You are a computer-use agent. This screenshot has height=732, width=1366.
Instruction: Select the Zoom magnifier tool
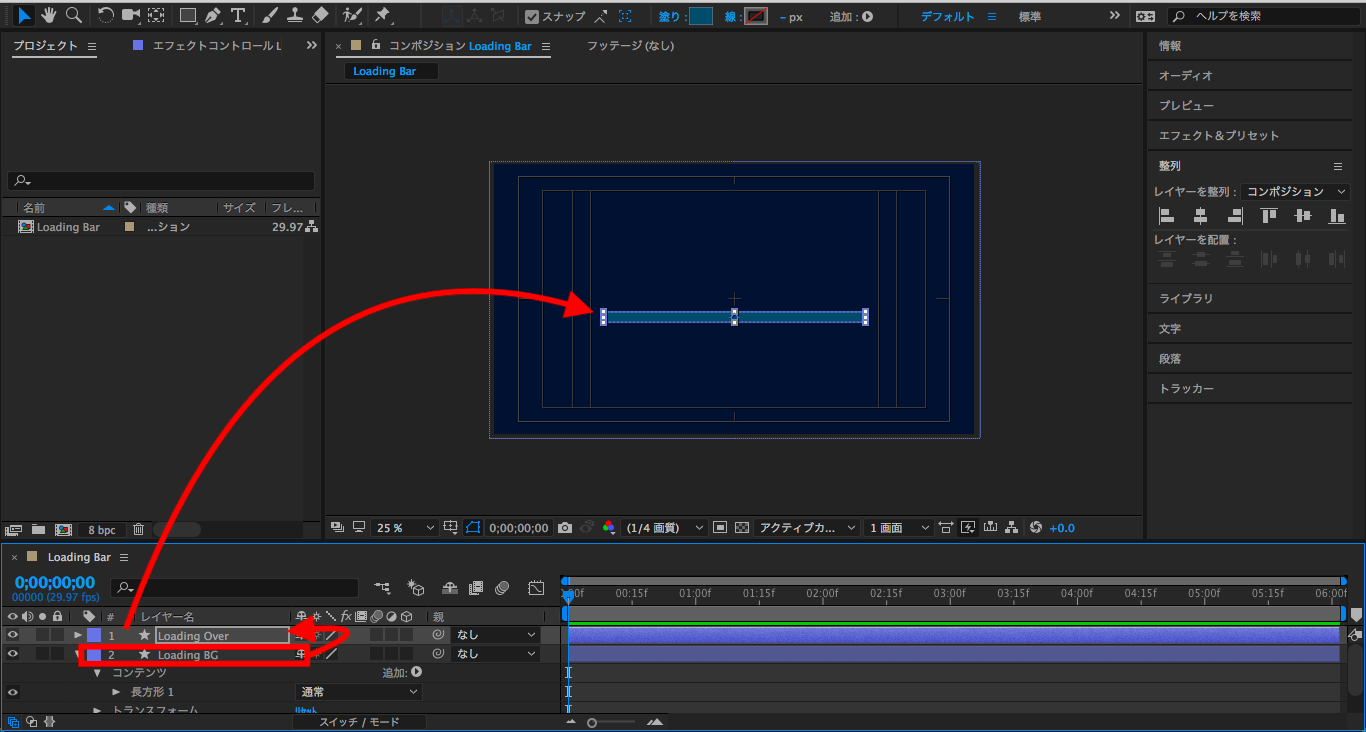(x=73, y=15)
